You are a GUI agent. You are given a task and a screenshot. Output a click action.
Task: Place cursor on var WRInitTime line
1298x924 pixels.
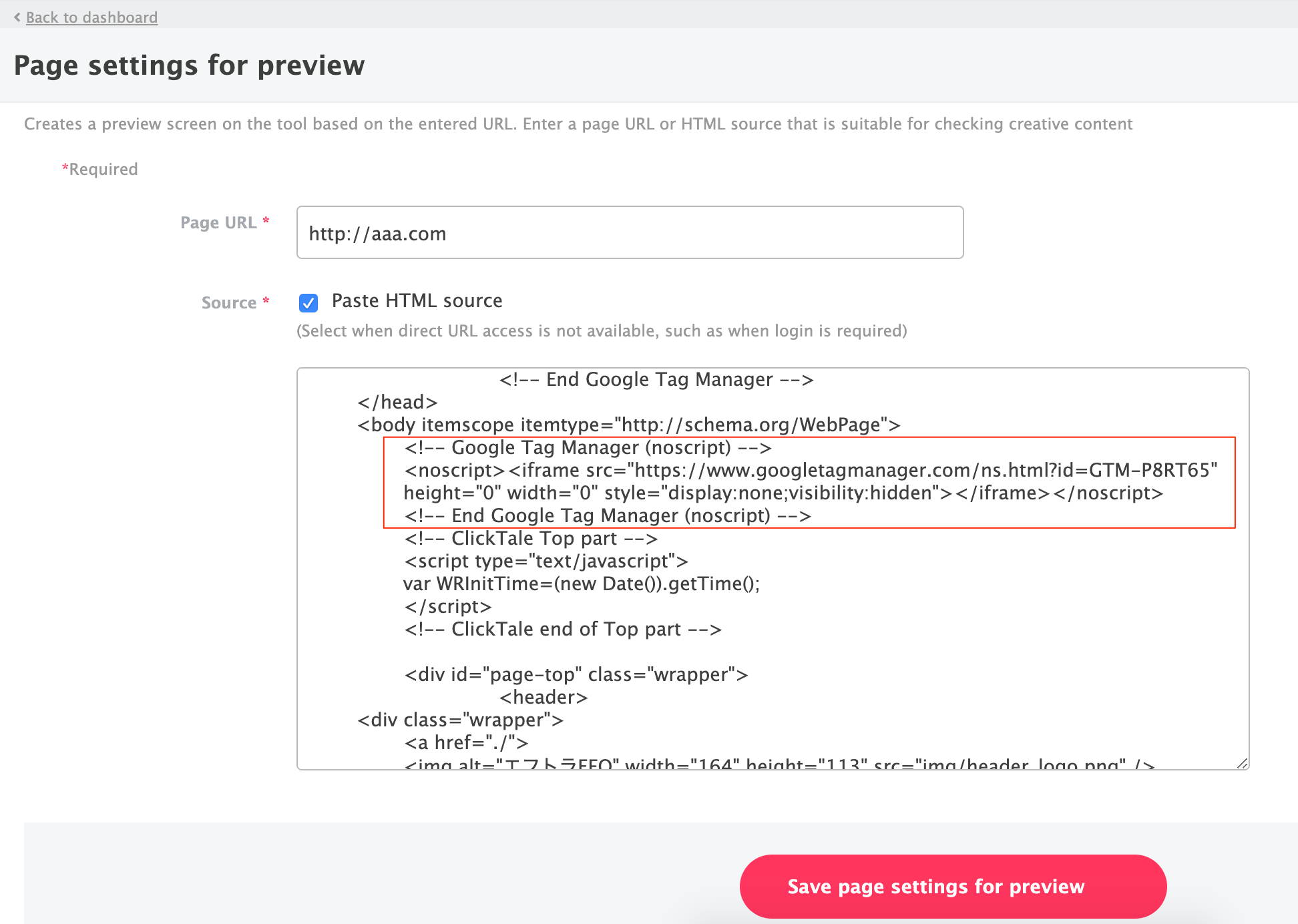(x=581, y=584)
